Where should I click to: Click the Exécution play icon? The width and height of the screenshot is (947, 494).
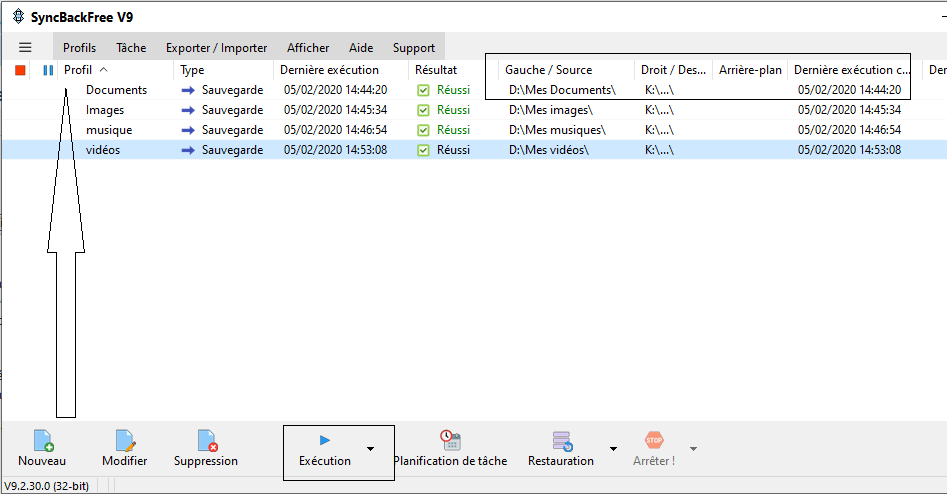(325, 440)
